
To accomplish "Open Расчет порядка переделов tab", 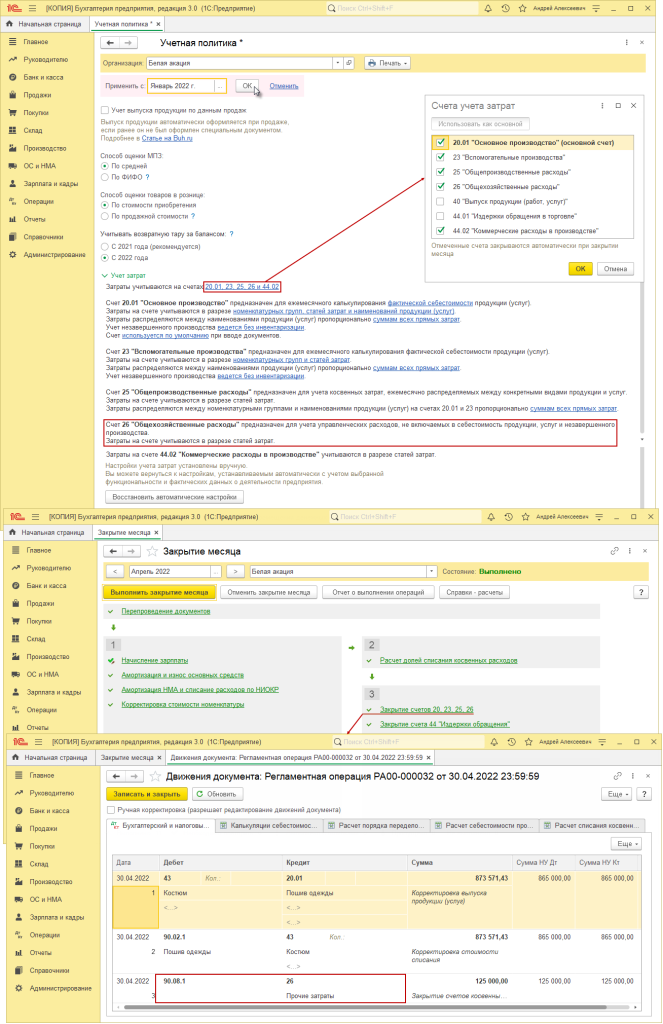I will (x=377, y=825).
